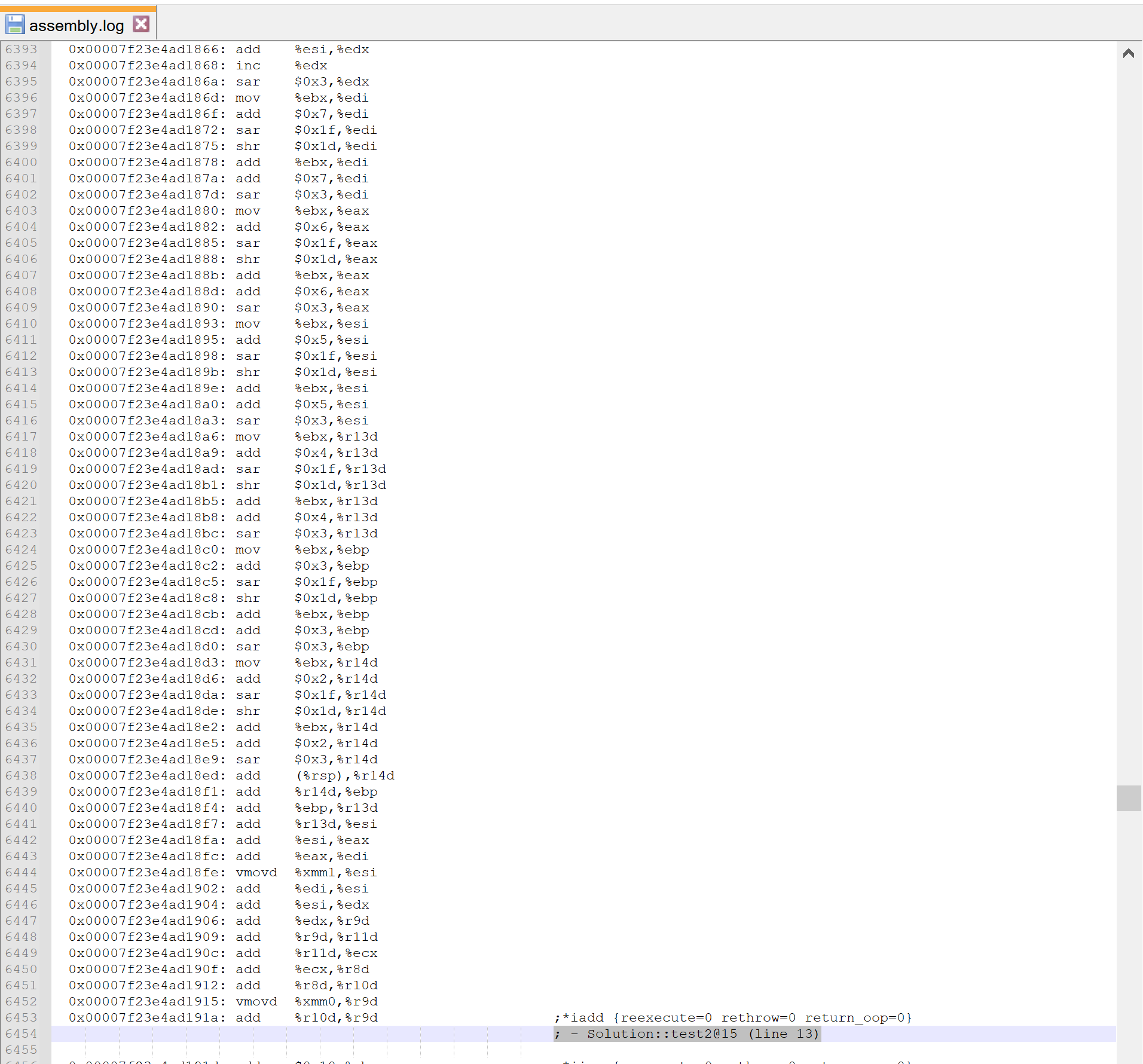The height and width of the screenshot is (1064, 1143).
Task: Click operand '%xmm1,%esi'
Action: (x=336, y=872)
